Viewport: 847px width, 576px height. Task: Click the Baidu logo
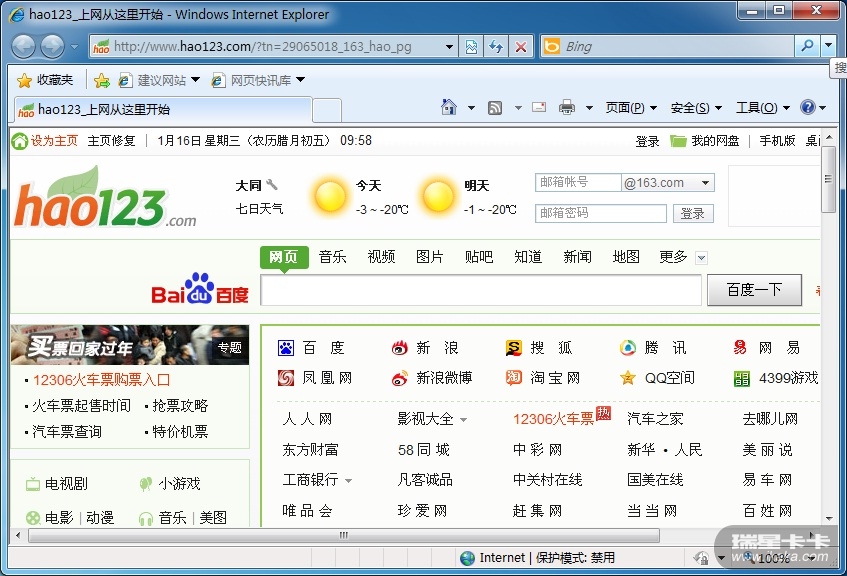click(200, 289)
